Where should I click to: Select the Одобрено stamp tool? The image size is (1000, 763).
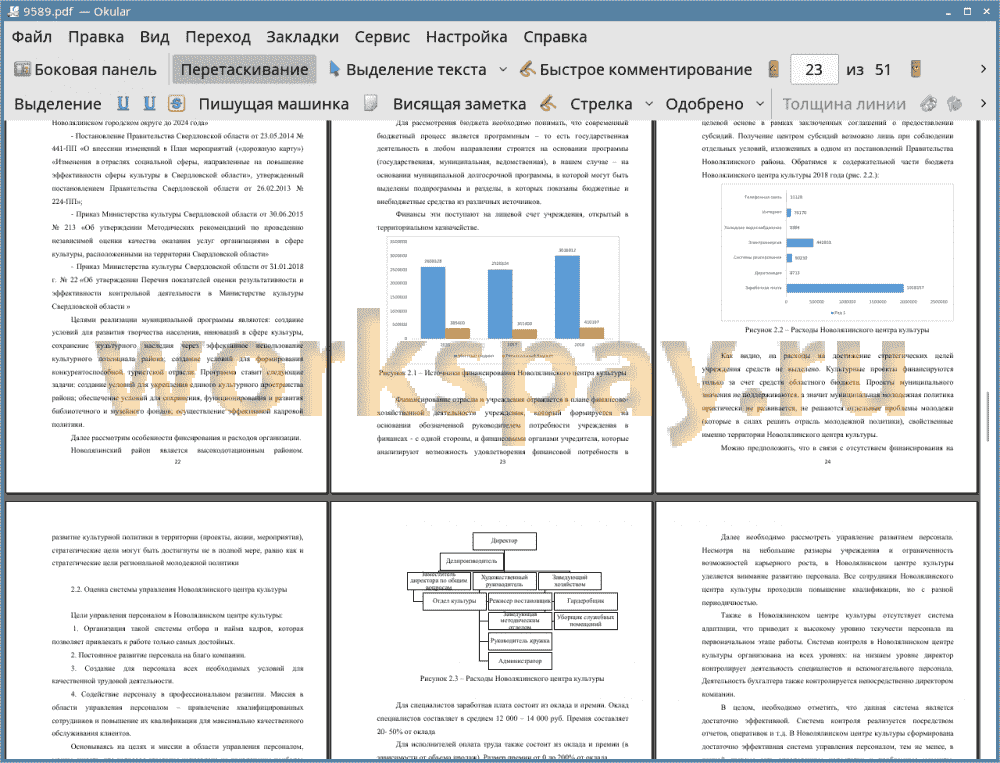pos(704,104)
